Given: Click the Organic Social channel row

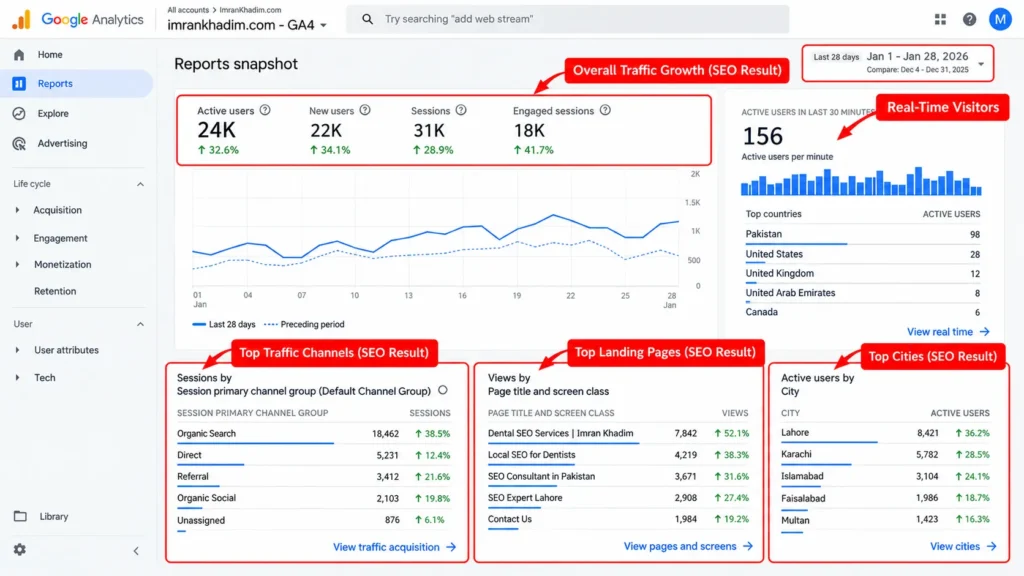Looking at the screenshot, I should tap(313, 498).
